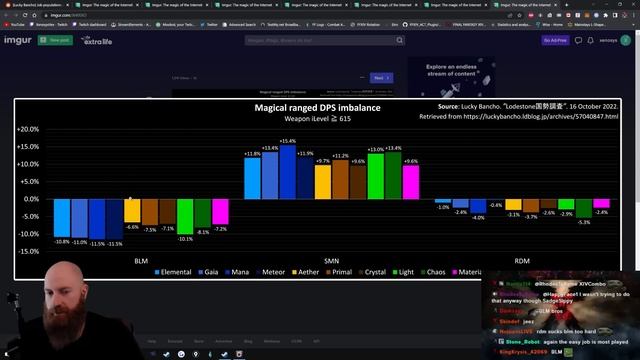Viewport: 640px width, 360px height.
Task: Click the SMN Mana tallest bar
Action: tap(288, 172)
